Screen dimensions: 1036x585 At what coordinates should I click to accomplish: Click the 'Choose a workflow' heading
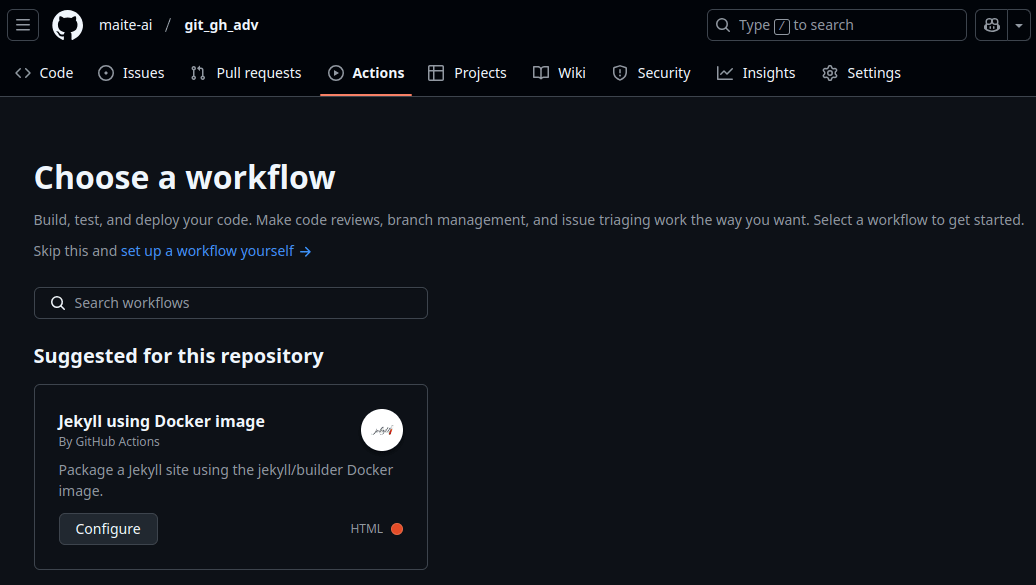click(184, 177)
